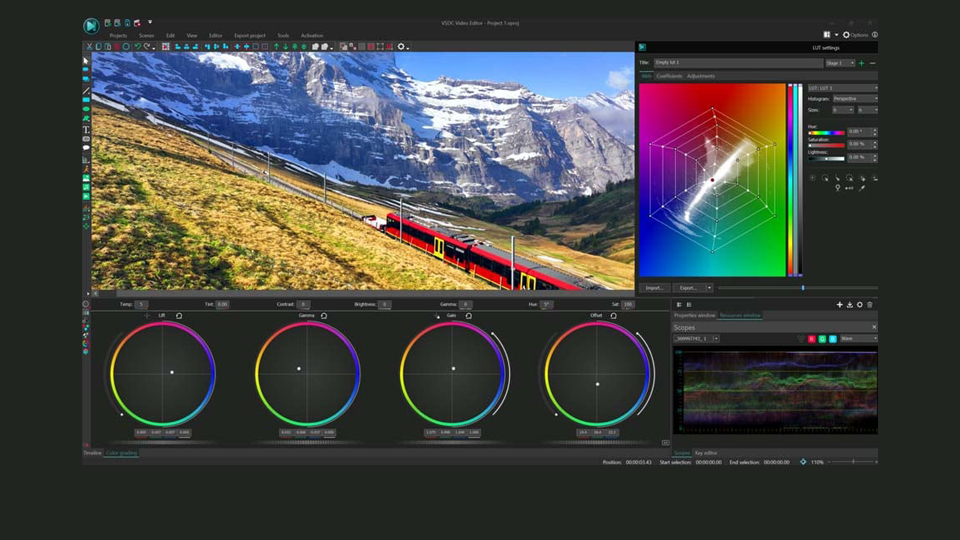Click the Undo arrow in toolbar

[x=138, y=47]
